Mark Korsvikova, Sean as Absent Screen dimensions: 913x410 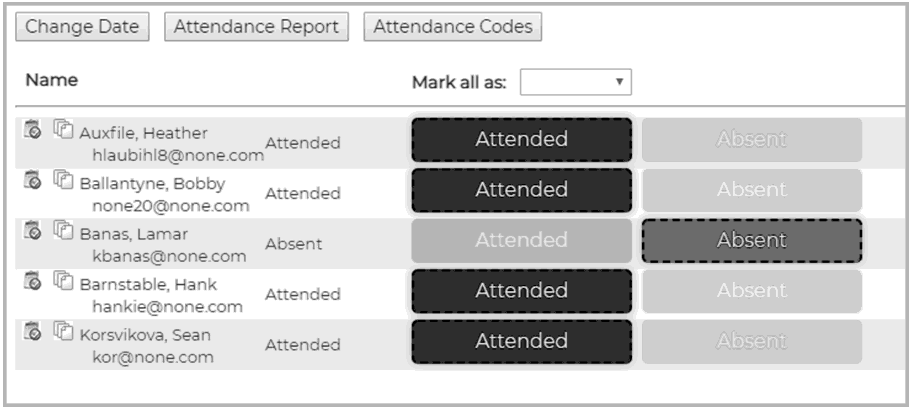pyautogui.click(x=752, y=341)
